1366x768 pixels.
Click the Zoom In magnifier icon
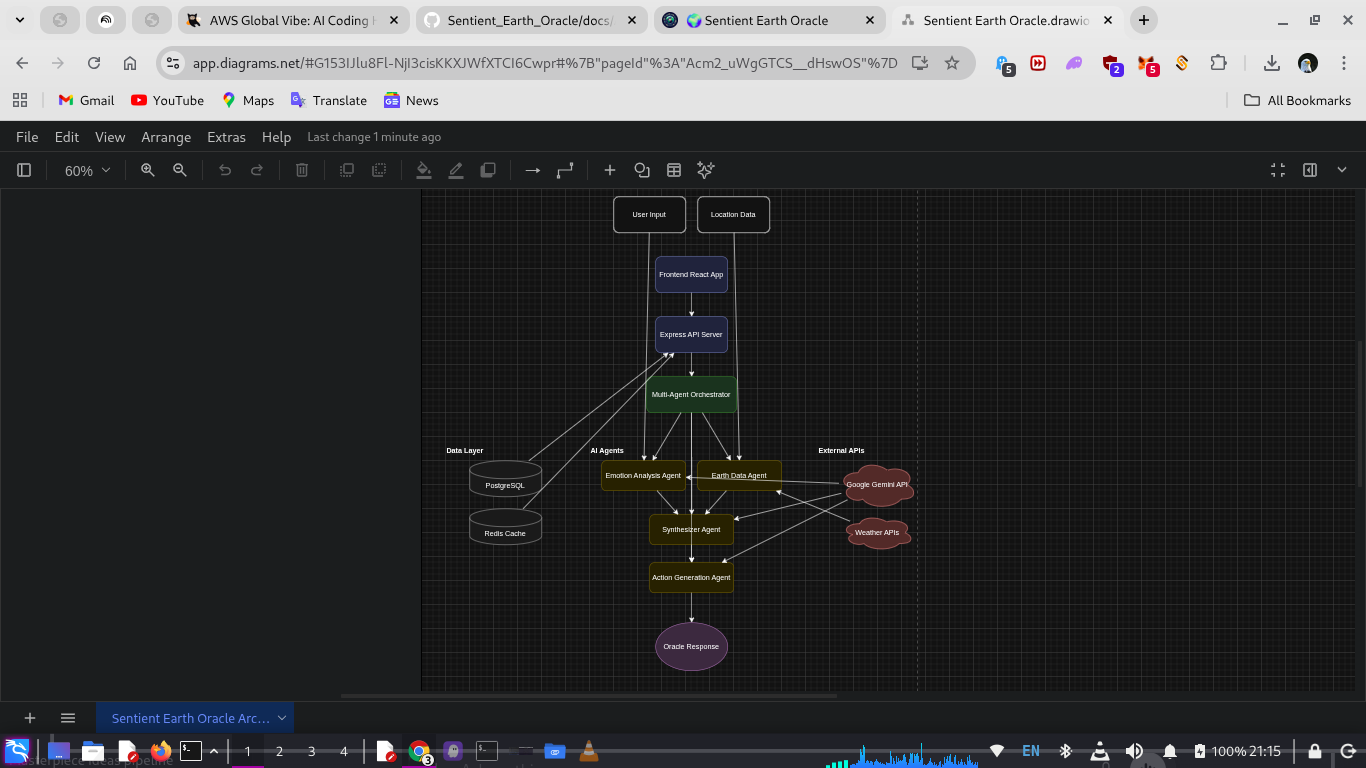pyautogui.click(x=148, y=170)
